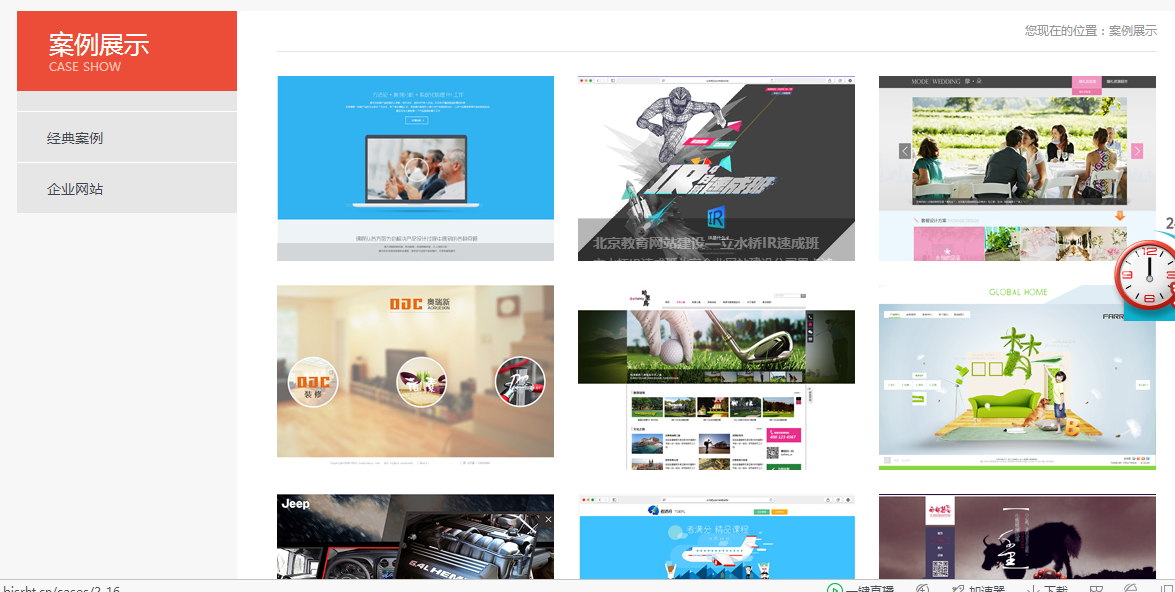
Task: Click the red 24-hour clock widget
Action: (x=1147, y=270)
